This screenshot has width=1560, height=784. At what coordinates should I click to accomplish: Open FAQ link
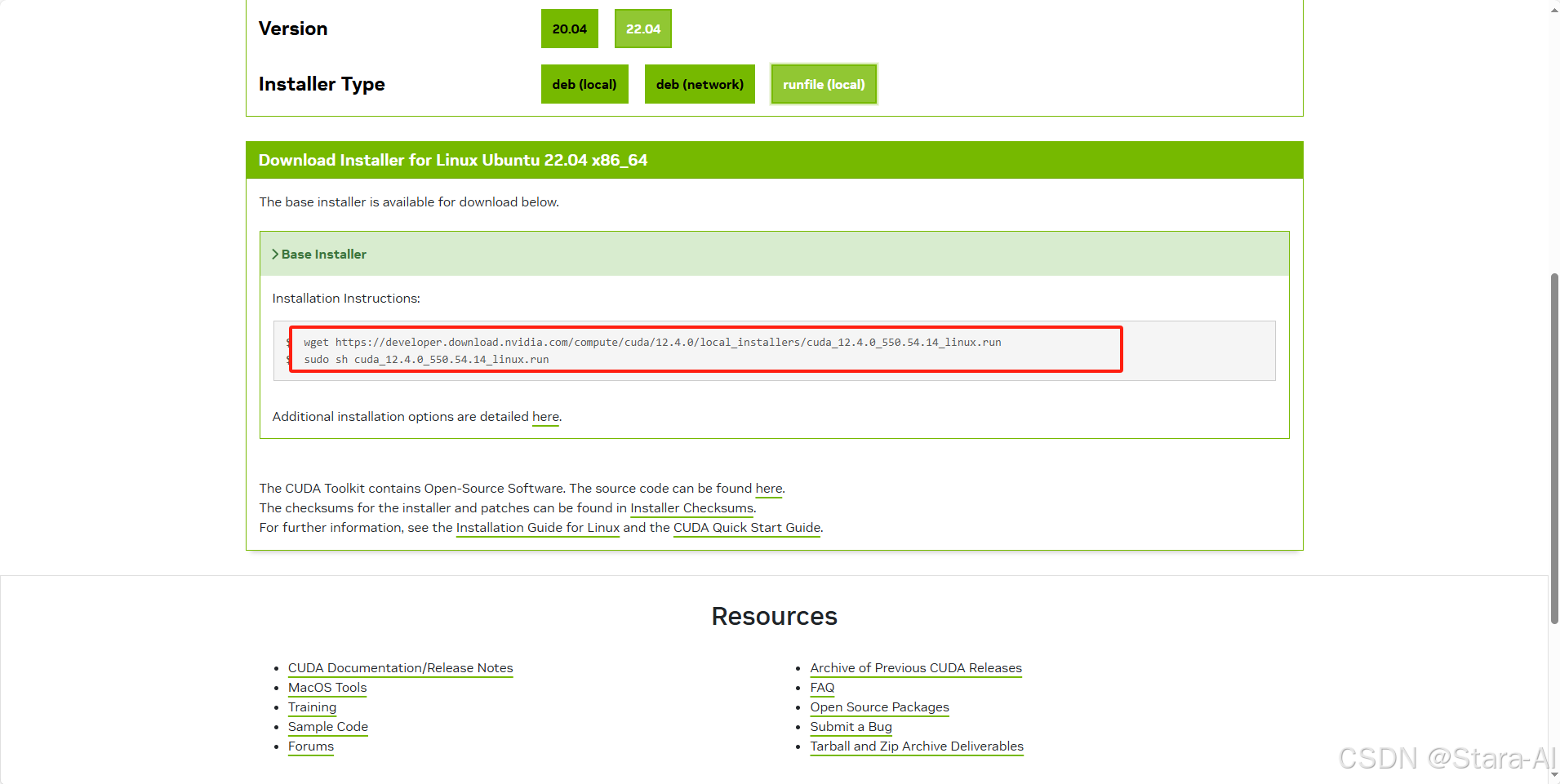pos(822,688)
